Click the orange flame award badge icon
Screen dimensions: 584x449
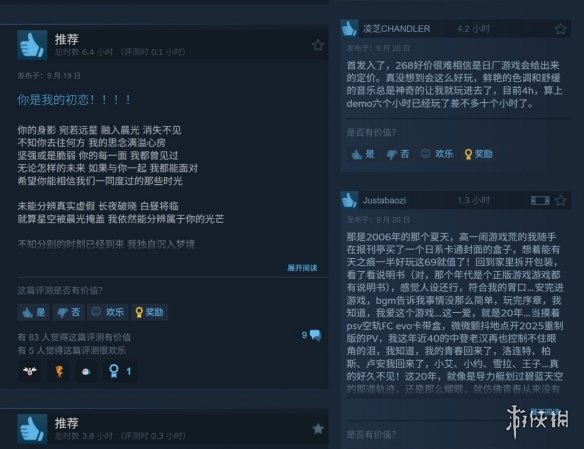pyautogui.click(x=59, y=371)
